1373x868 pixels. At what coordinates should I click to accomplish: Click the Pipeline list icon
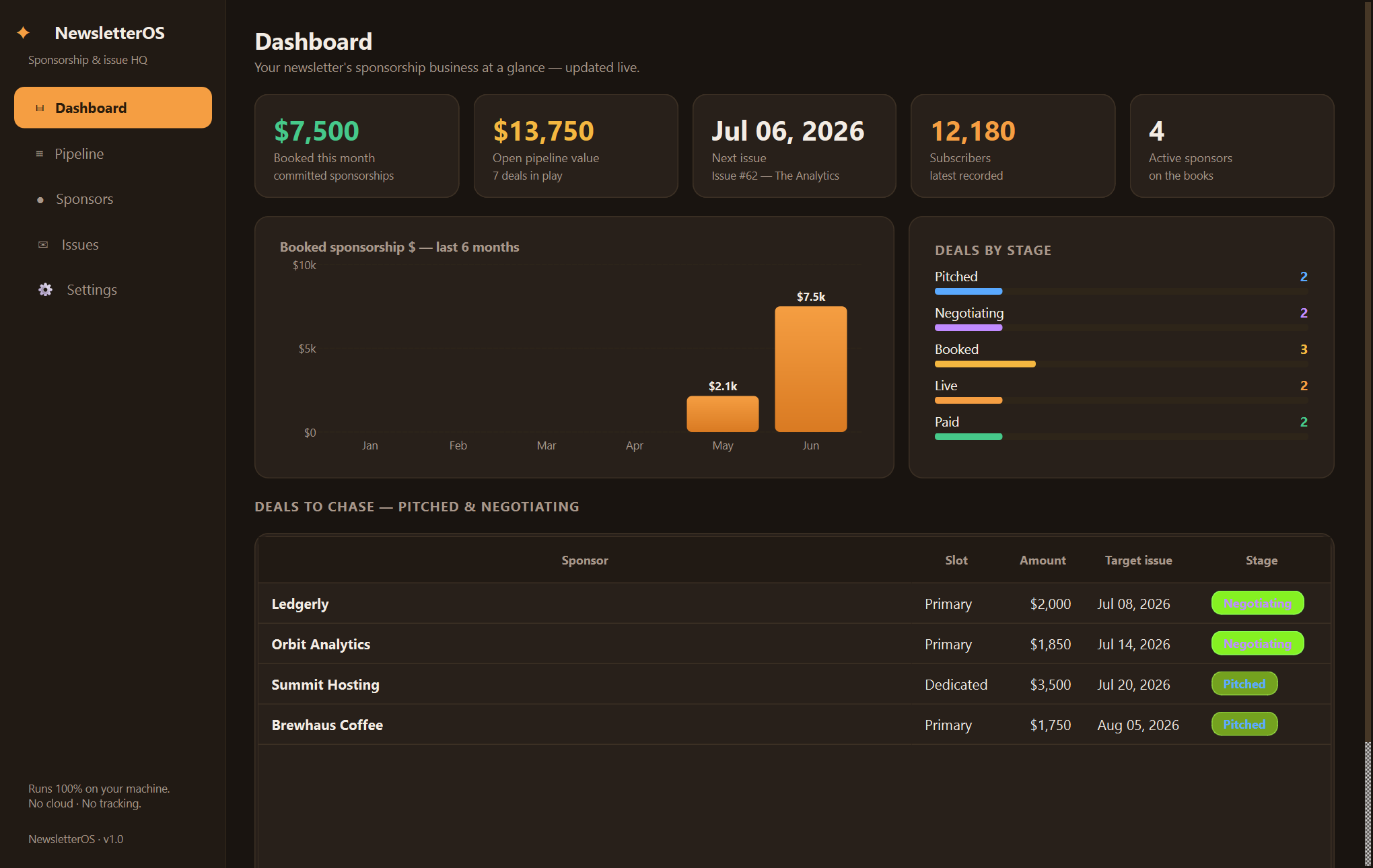tap(40, 154)
